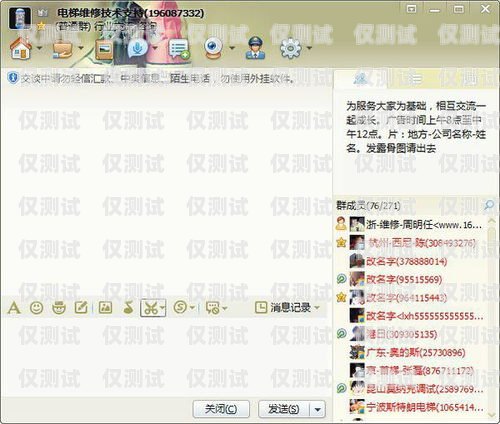The image size is (500, 424).
Task: Expand the screenshot tool options arrow
Action: 162,307
